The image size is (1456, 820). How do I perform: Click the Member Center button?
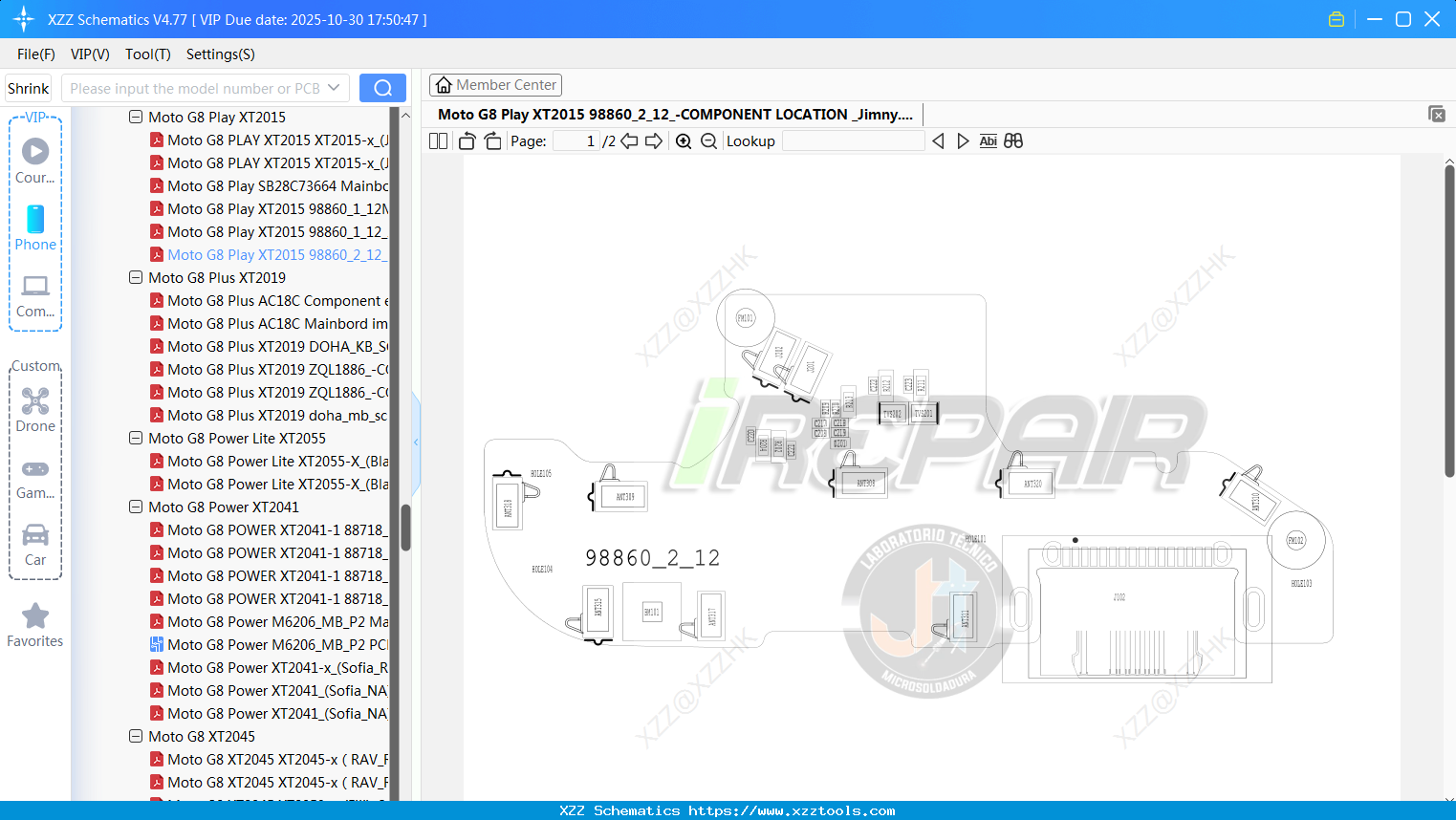click(x=495, y=84)
